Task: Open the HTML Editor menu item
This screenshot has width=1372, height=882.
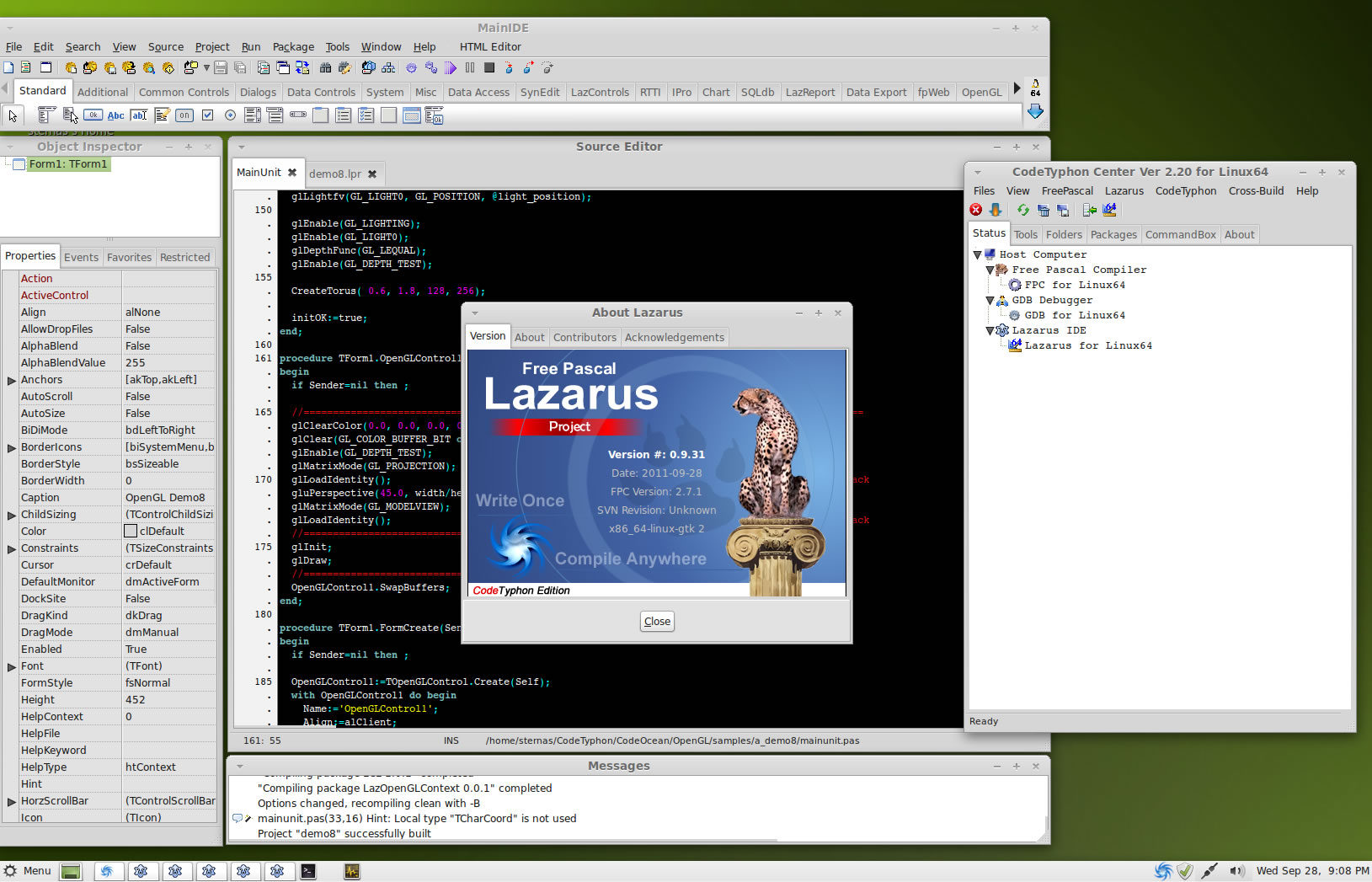Action: click(490, 47)
